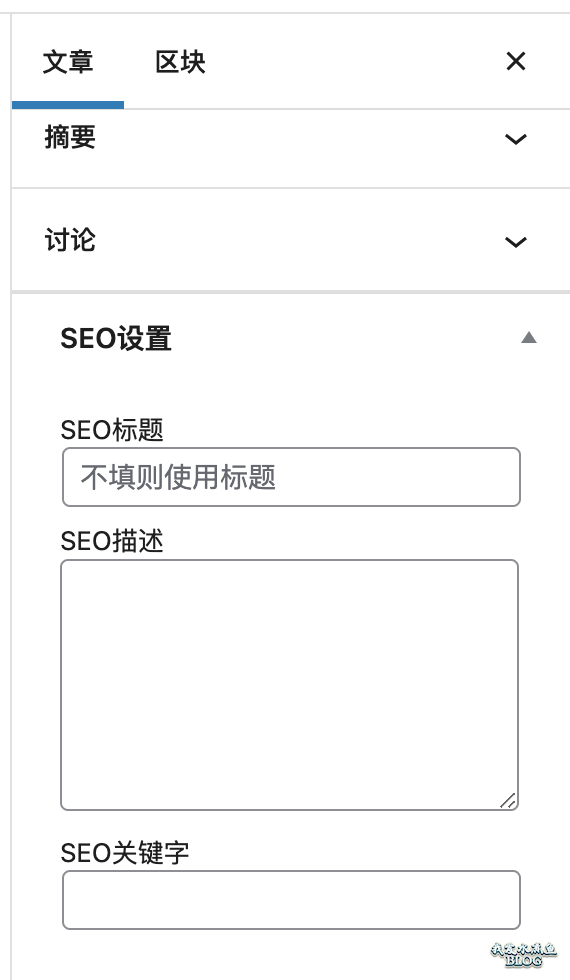Focus the SEO标题 input field
The height and width of the screenshot is (980, 570).
click(291, 477)
